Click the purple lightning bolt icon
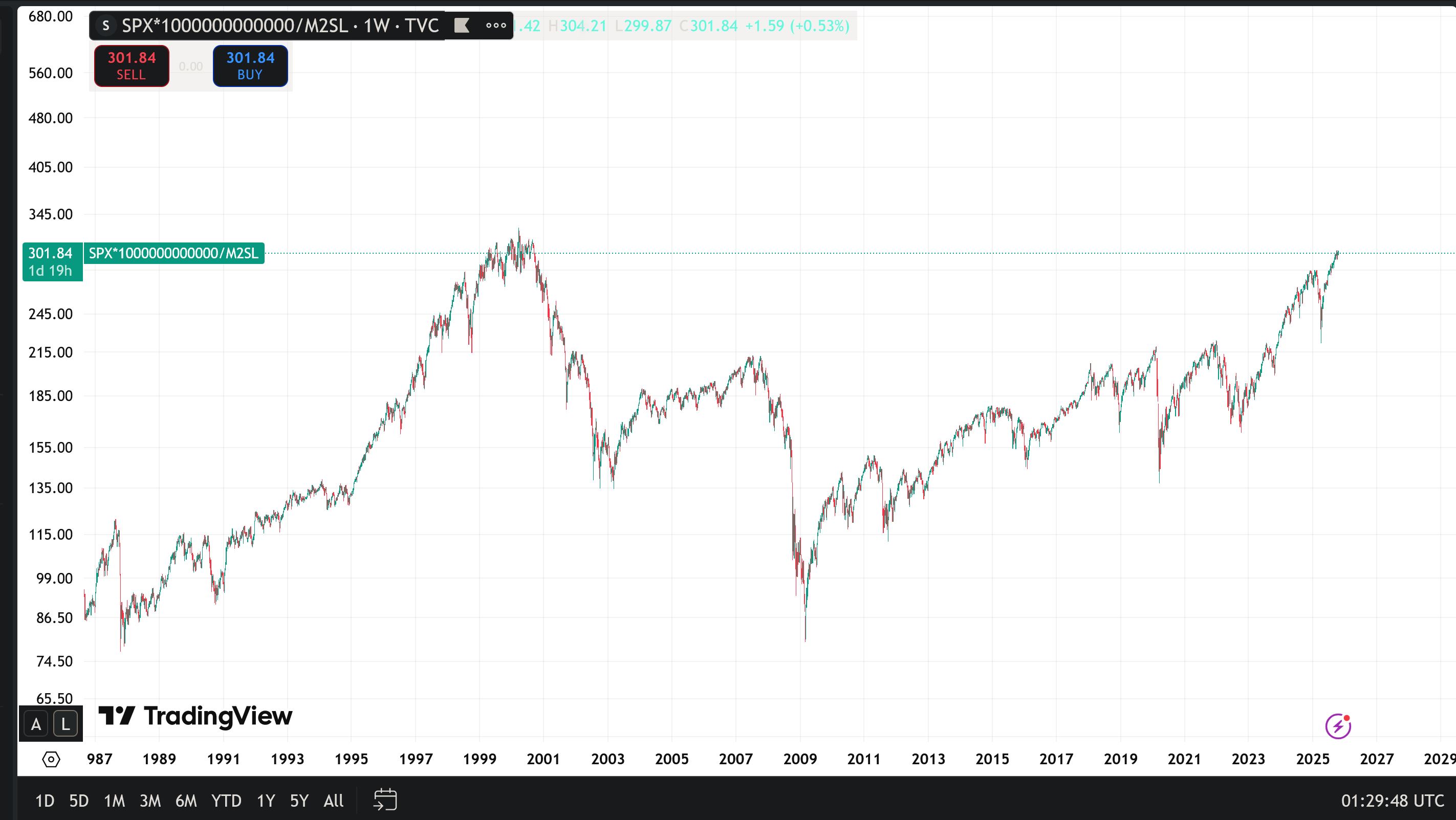 coord(1338,726)
